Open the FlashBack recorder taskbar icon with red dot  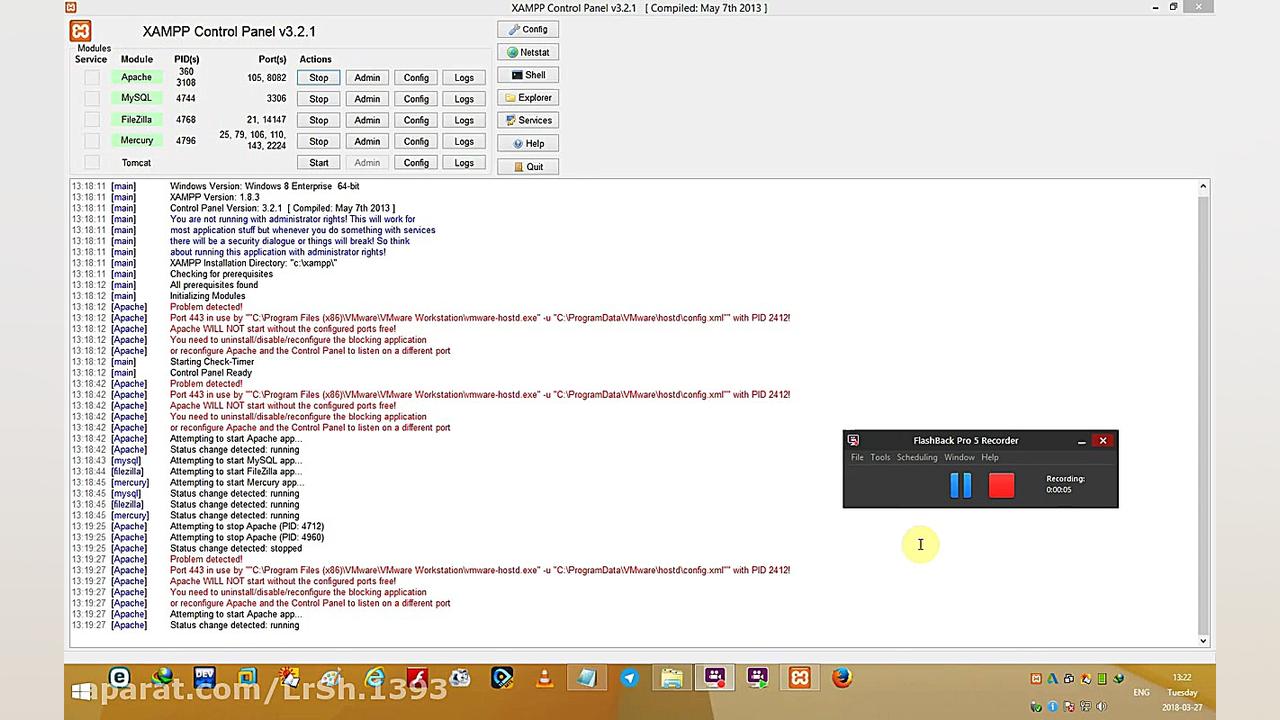click(x=714, y=678)
